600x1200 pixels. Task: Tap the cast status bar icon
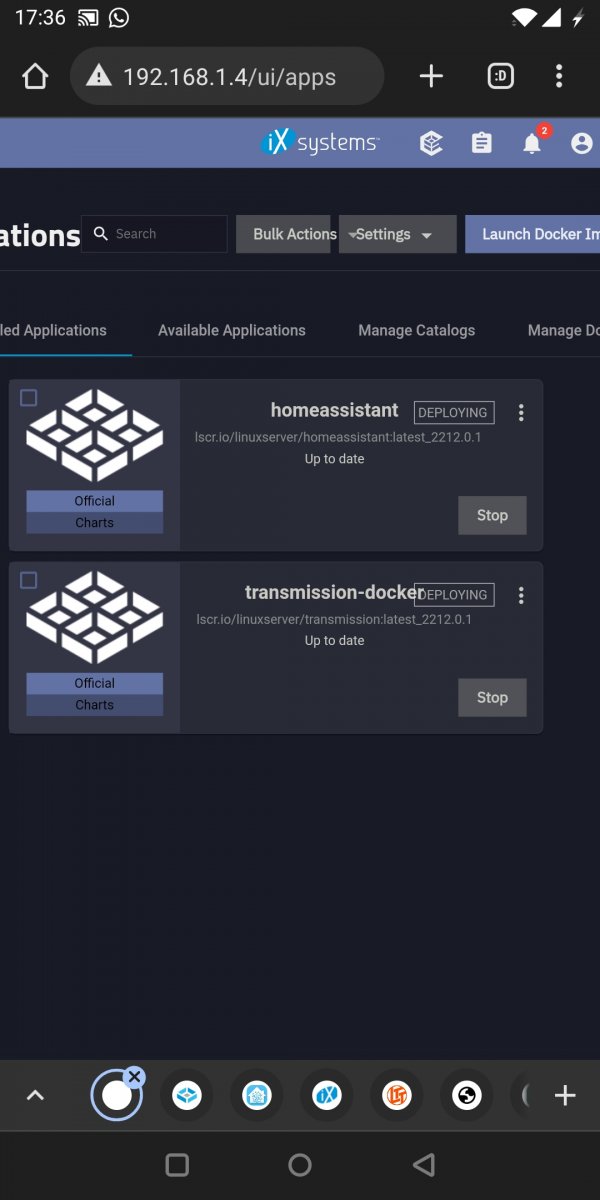[x=88, y=18]
